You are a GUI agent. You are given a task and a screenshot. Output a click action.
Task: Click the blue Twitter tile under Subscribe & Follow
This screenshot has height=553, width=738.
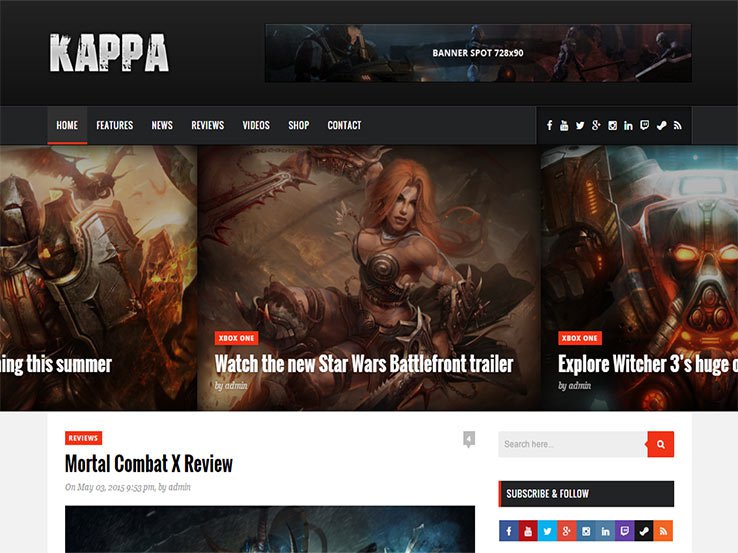coord(546,531)
